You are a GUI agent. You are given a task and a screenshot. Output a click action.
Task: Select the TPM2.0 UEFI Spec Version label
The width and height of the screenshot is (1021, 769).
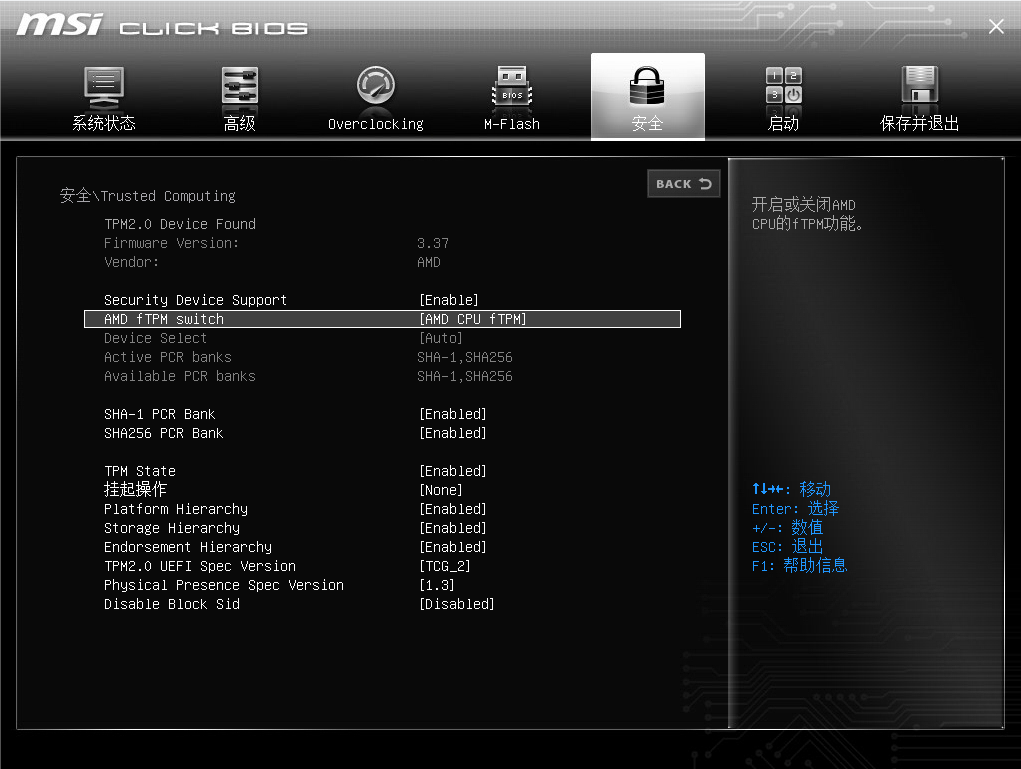pyautogui.click(x=200, y=566)
